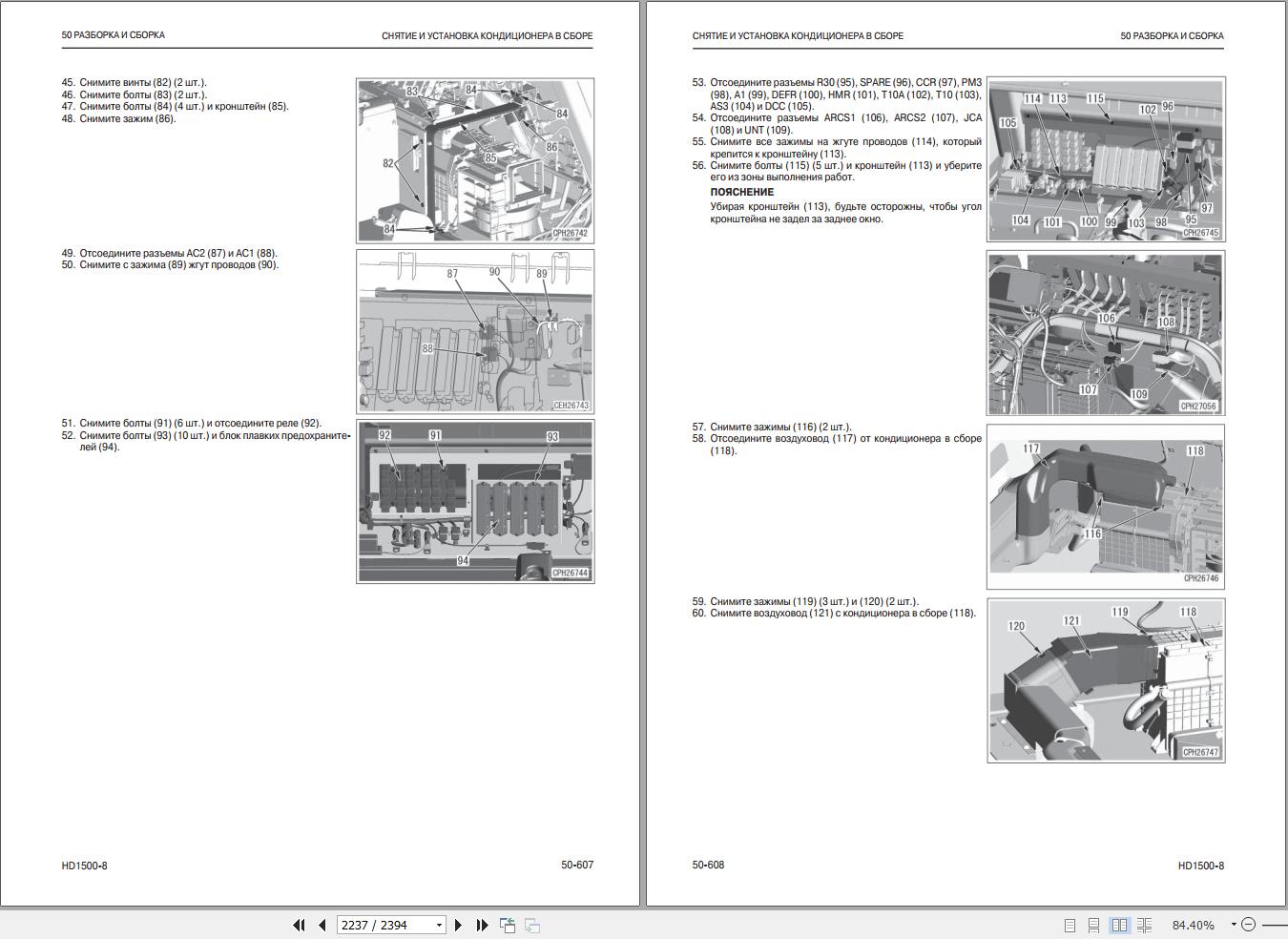The height and width of the screenshot is (939, 1288).
Task: Toggle the facing pages view
Action: tap(1118, 924)
